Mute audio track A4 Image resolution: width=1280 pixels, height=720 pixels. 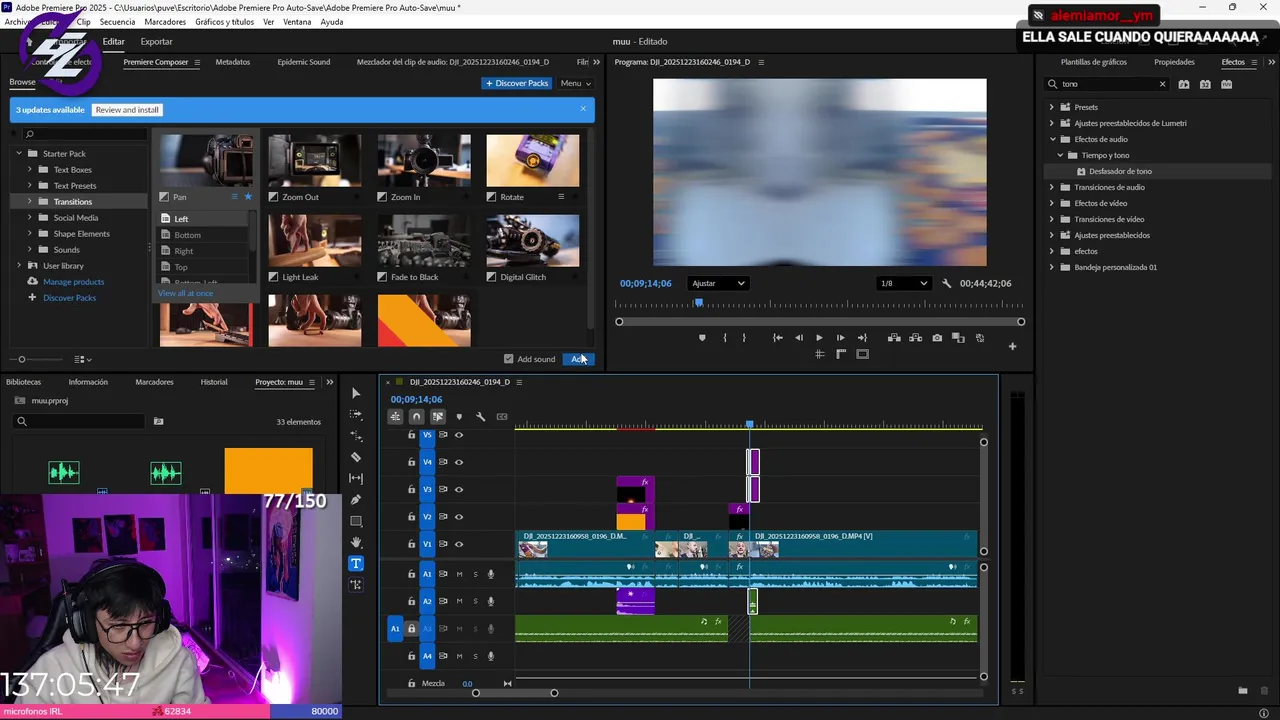(x=459, y=656)
